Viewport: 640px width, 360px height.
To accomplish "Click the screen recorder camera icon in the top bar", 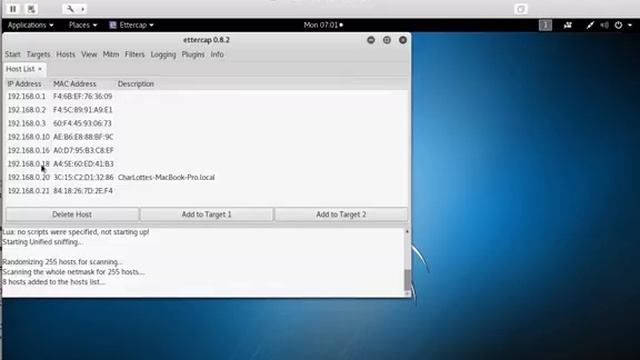I will pos(568,25).
